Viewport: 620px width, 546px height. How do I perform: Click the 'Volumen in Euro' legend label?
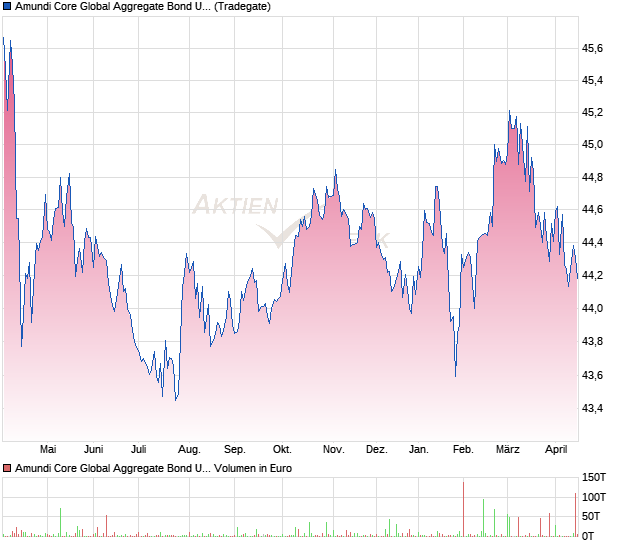coord(253,468)
